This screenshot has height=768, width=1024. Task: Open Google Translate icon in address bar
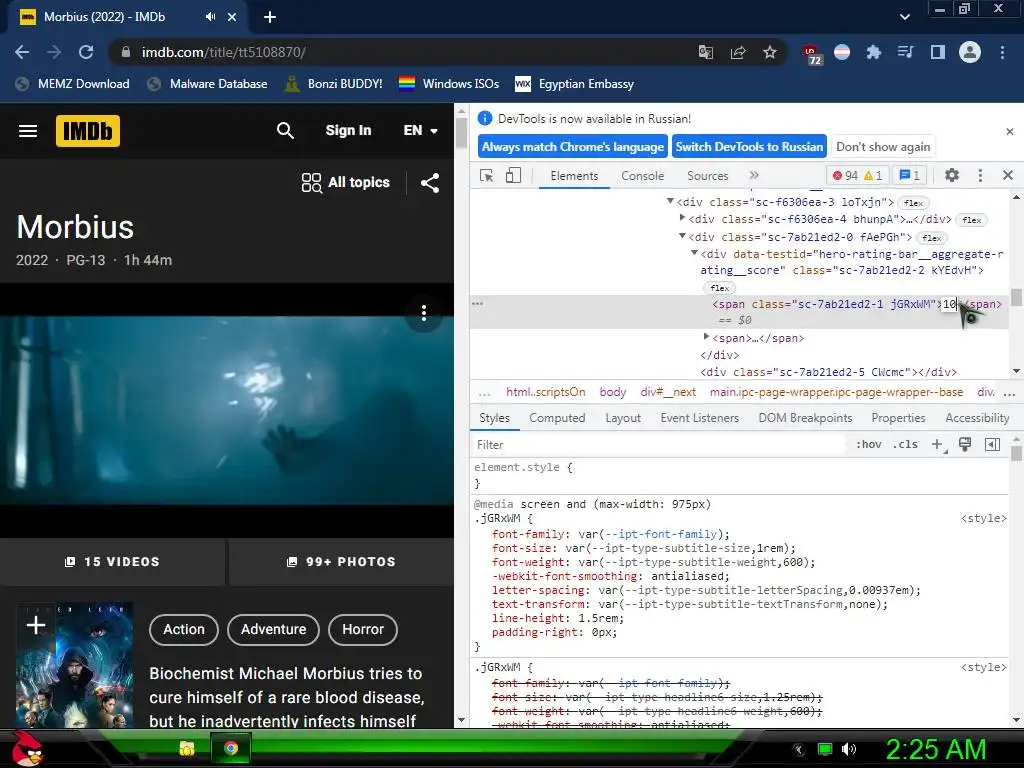pyautogui.click(x=705, y=52)
